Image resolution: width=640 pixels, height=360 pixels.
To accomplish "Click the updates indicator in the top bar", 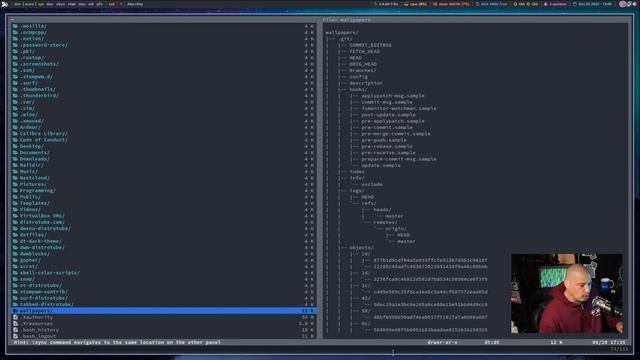I will click(555, 4).
